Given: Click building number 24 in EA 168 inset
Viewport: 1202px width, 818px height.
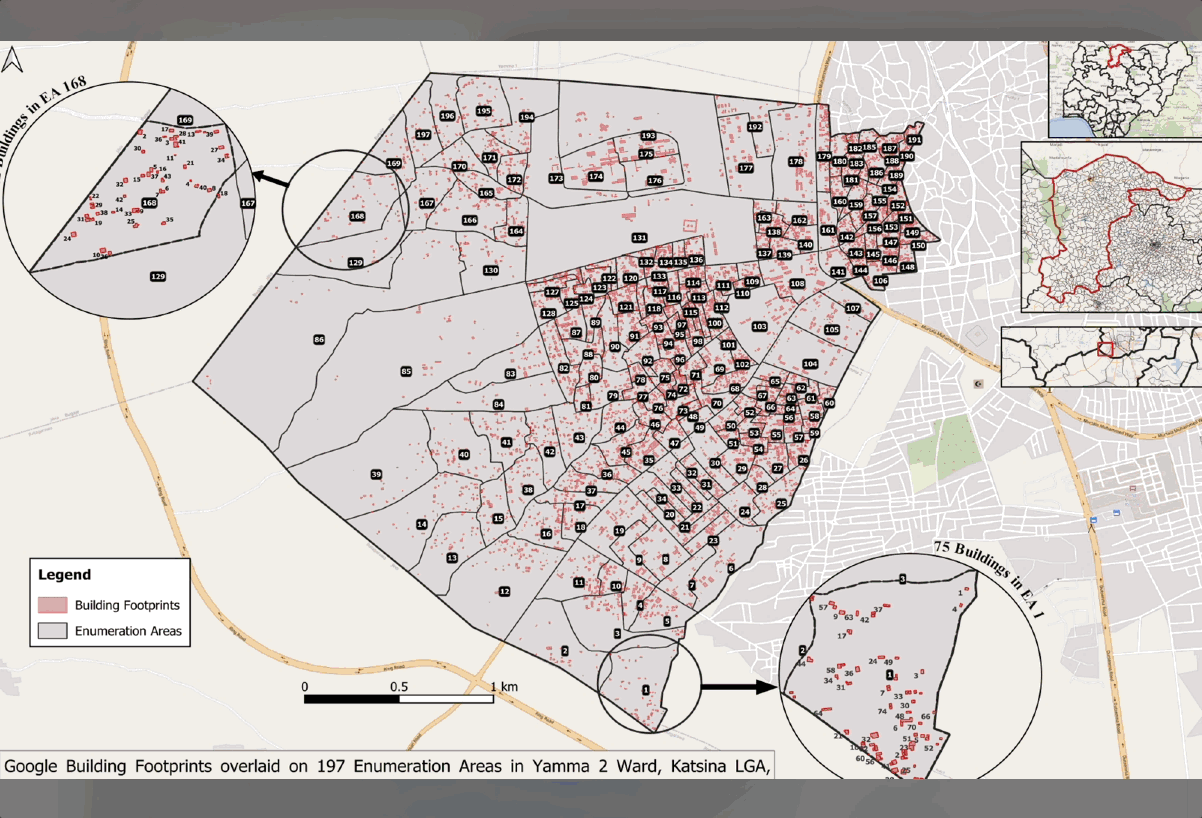Looking at the screenshot, I should click(x=67, y=239).
